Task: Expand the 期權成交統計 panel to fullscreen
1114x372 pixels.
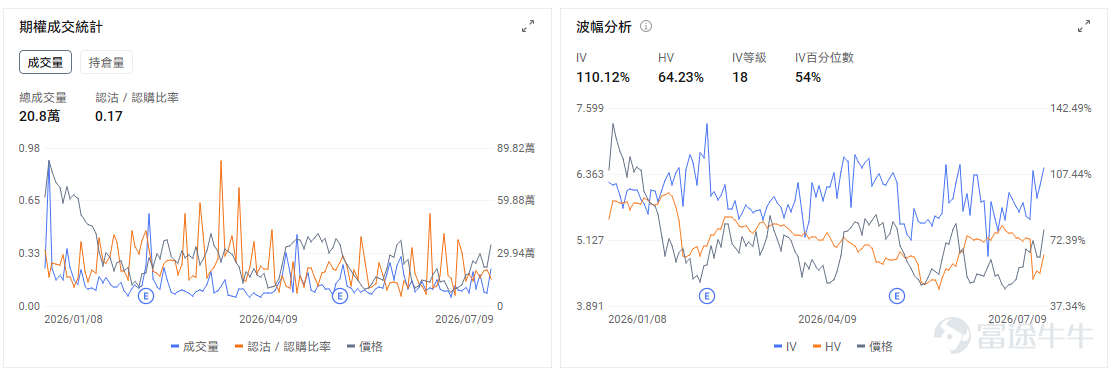Action: [528, 27]
